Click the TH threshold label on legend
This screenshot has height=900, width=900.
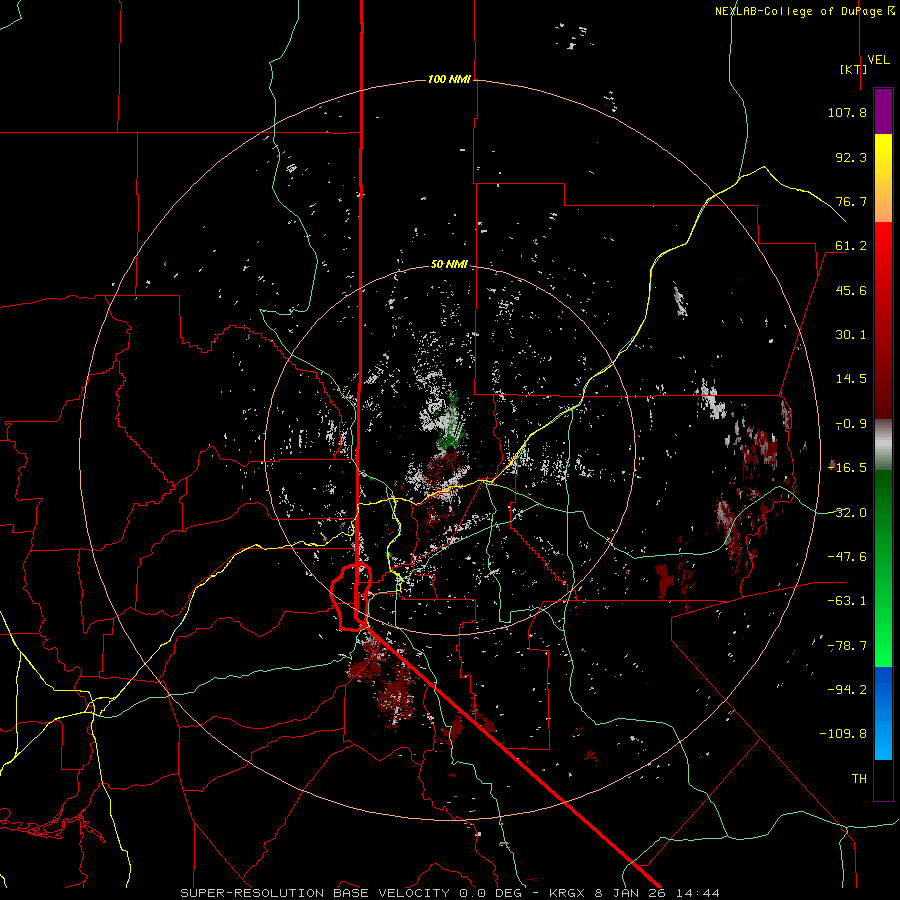point(859,779)
